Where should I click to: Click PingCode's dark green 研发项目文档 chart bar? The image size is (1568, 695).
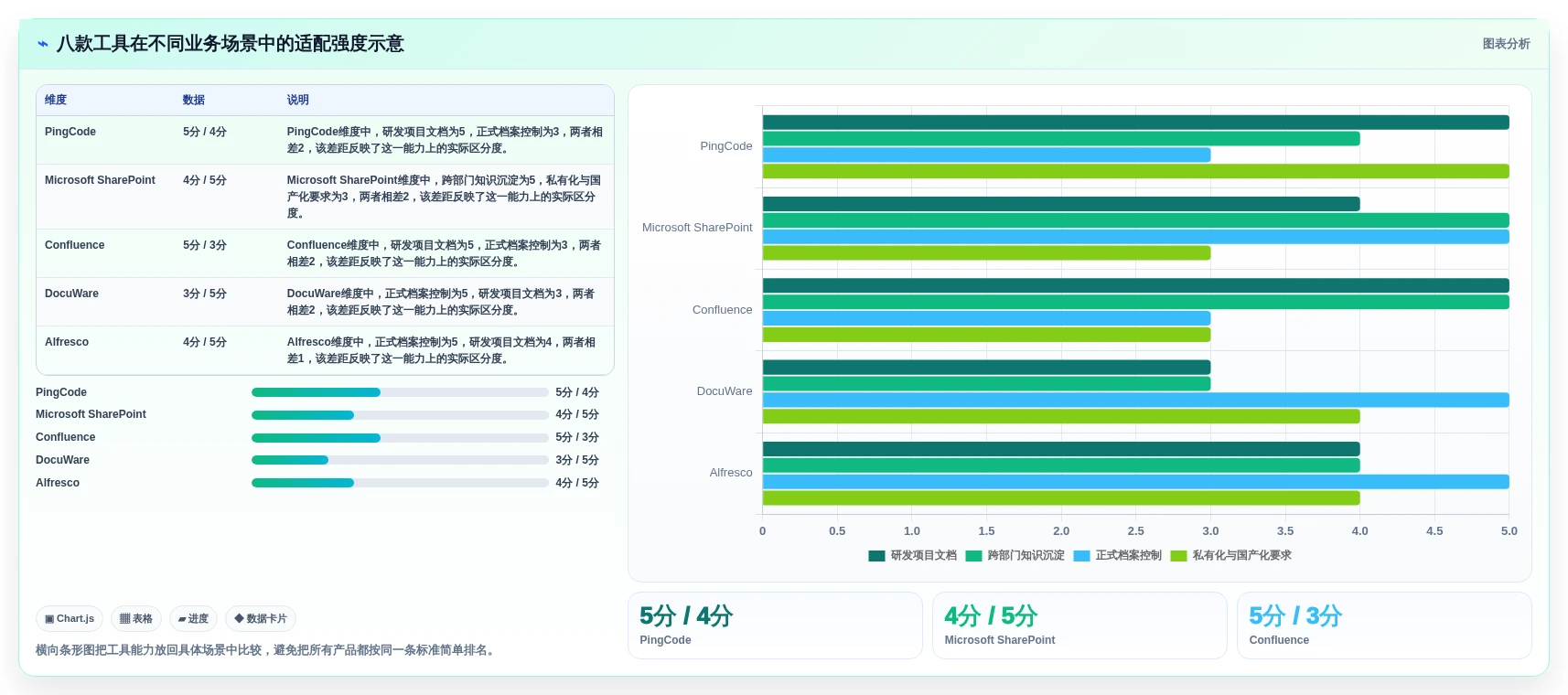point(1135,123)
